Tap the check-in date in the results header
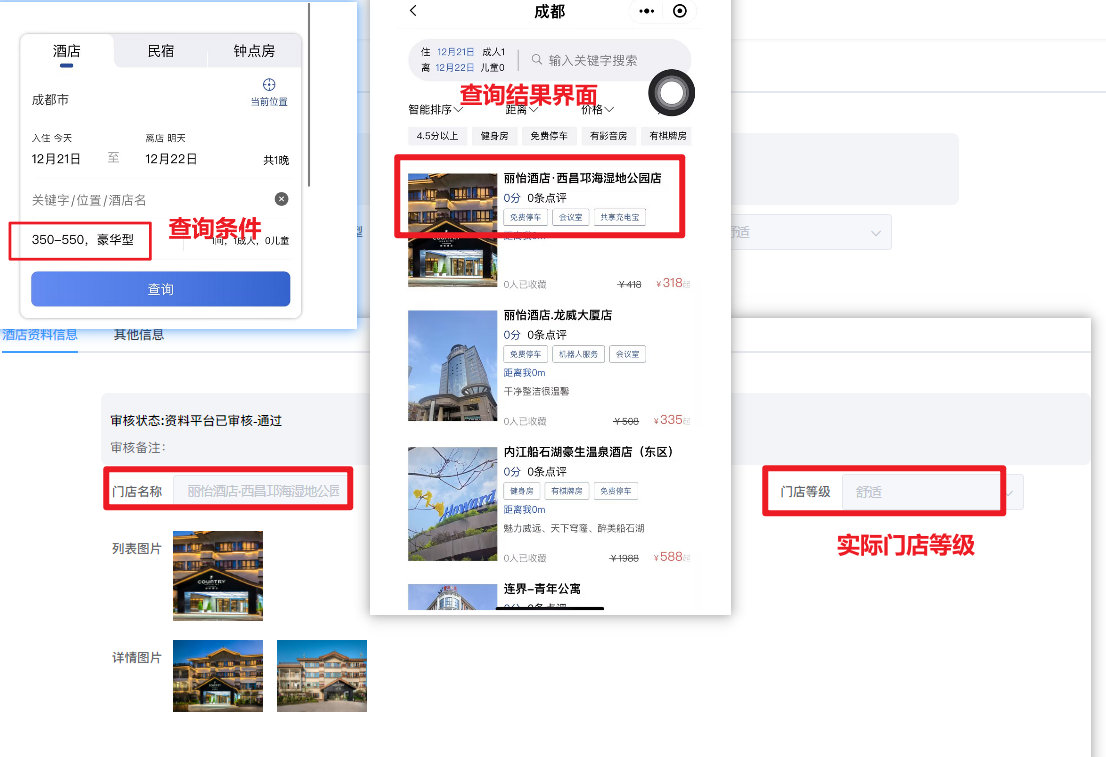 pos(455,52)
